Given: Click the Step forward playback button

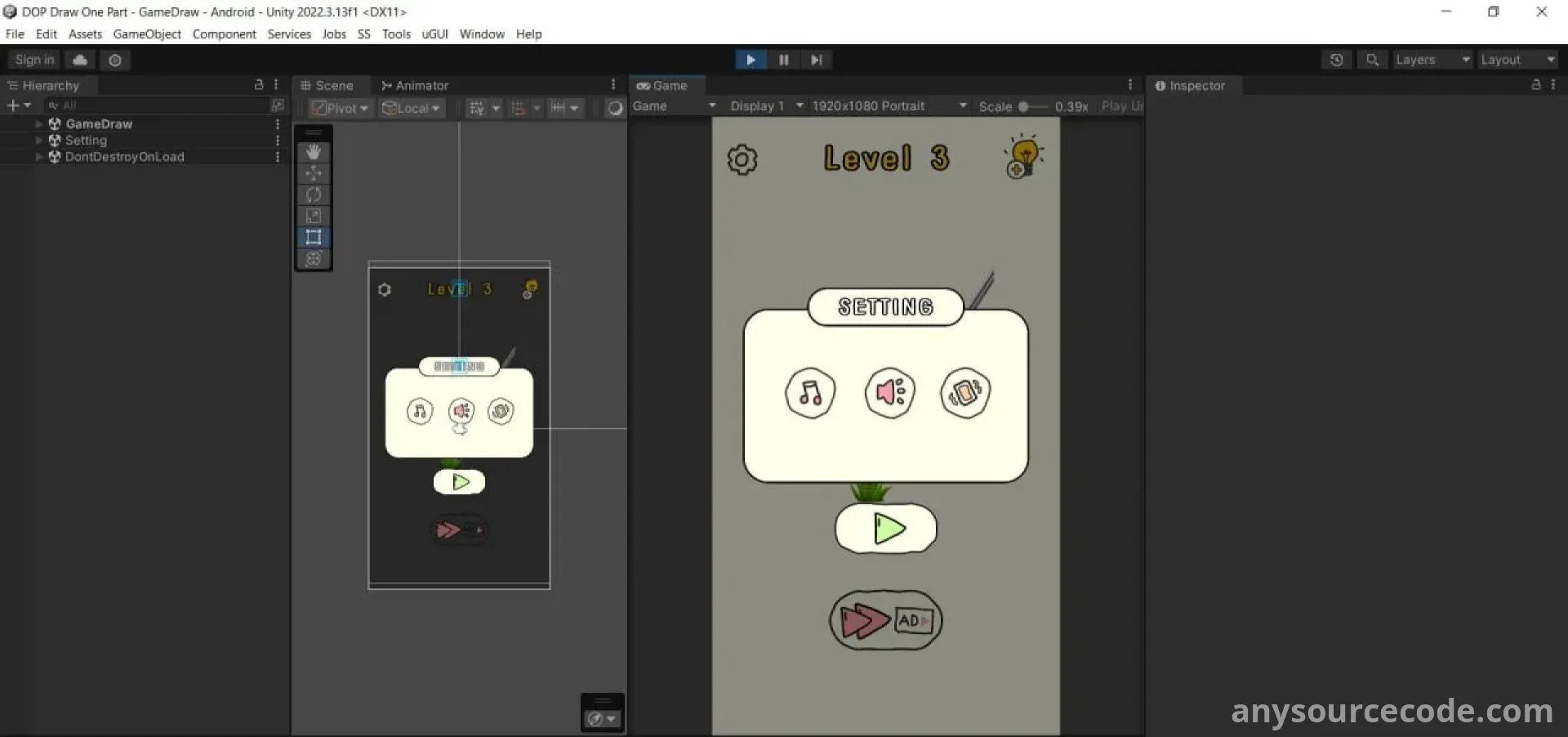Looking at the screenshot, I should [816, 60].
